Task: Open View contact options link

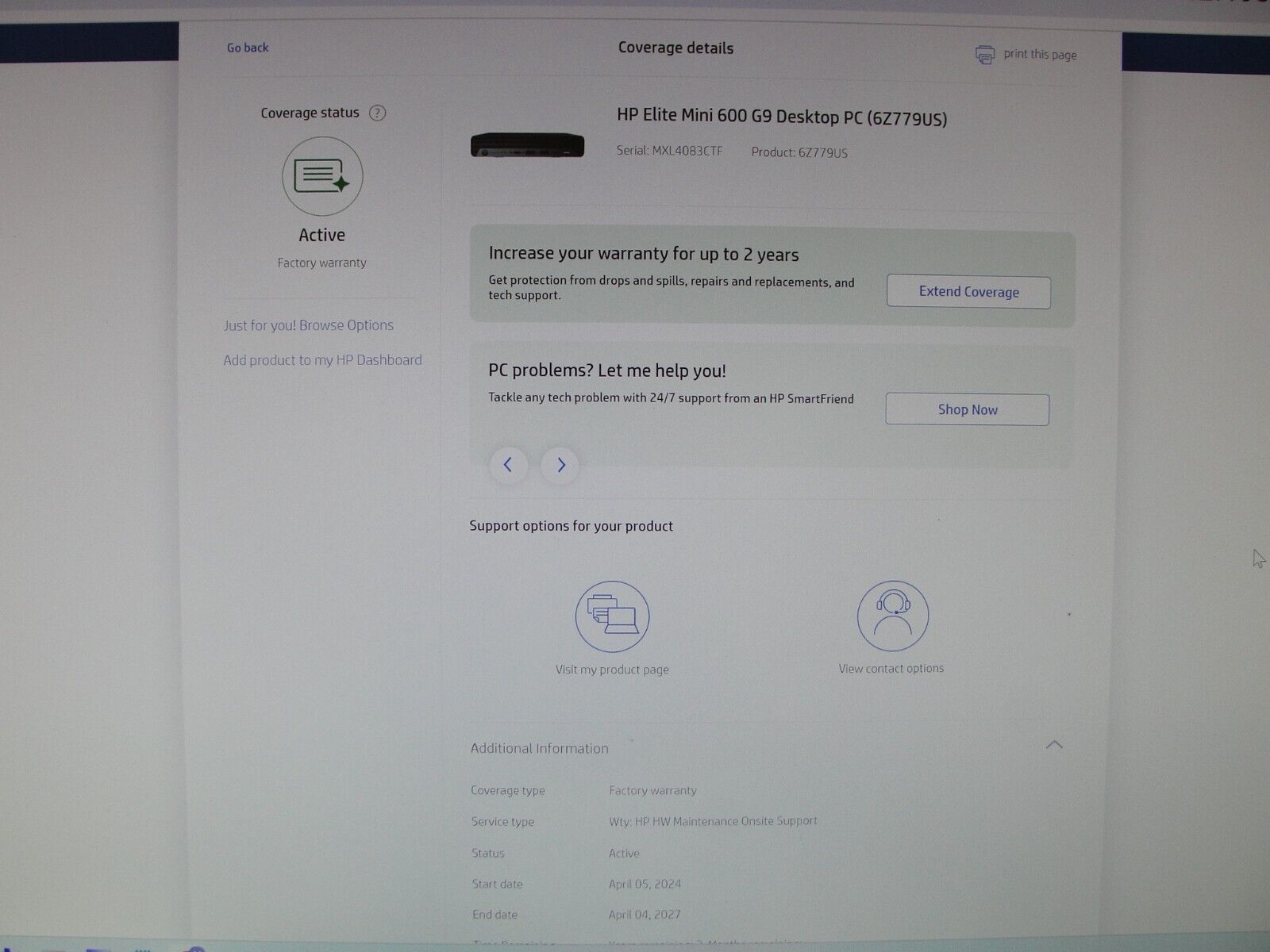Action: (891, 669)
